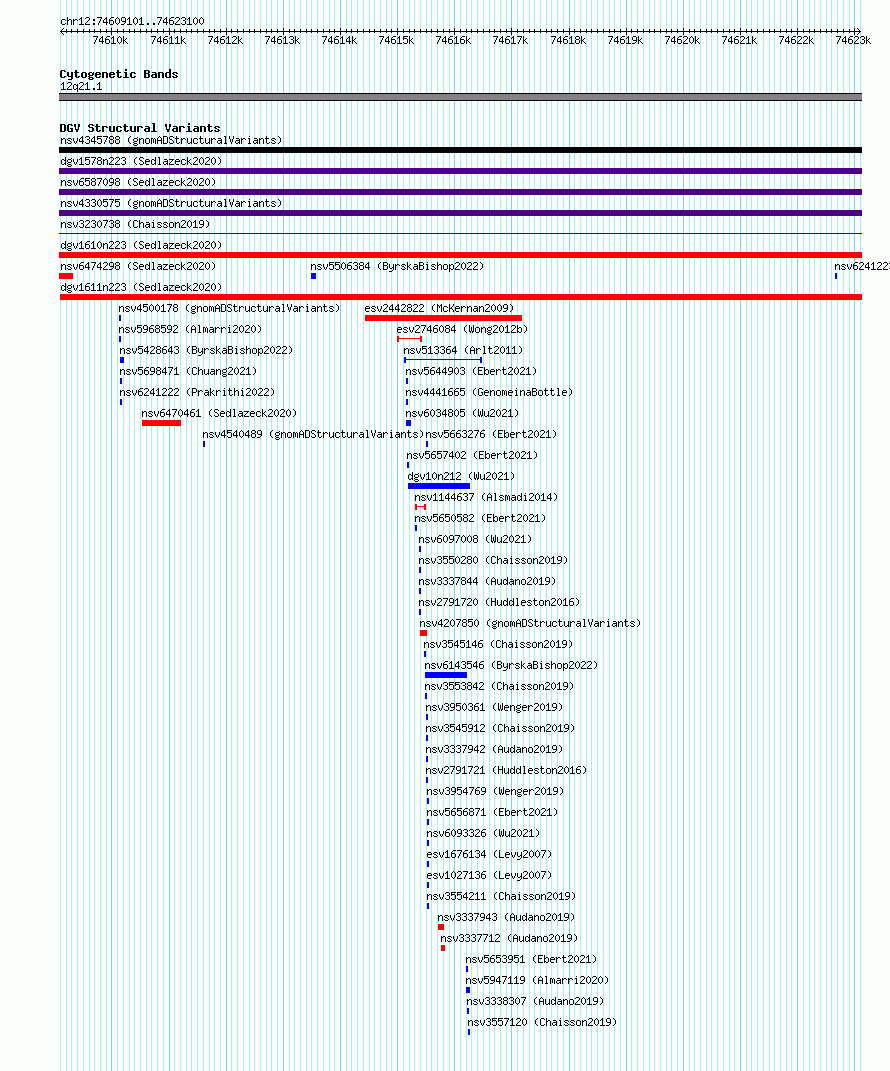Click the red nsv4207850 marker

423,633
